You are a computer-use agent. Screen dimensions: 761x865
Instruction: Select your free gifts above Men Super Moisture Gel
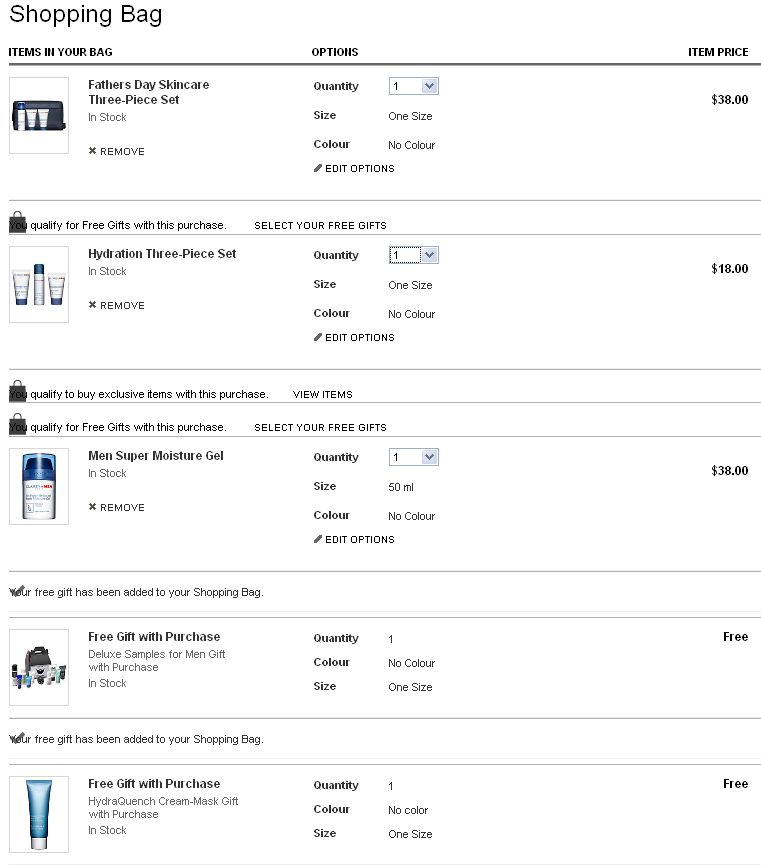point(320,428)
